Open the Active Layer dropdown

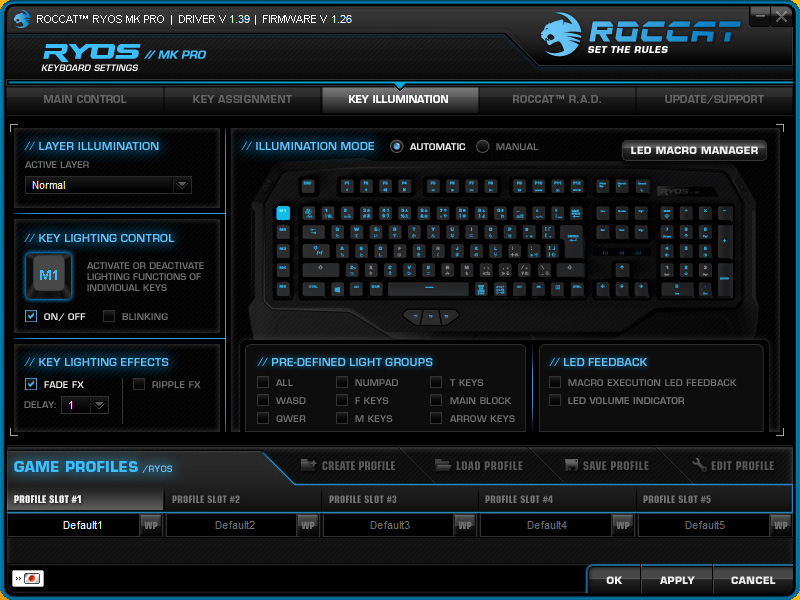coord(108,185)
